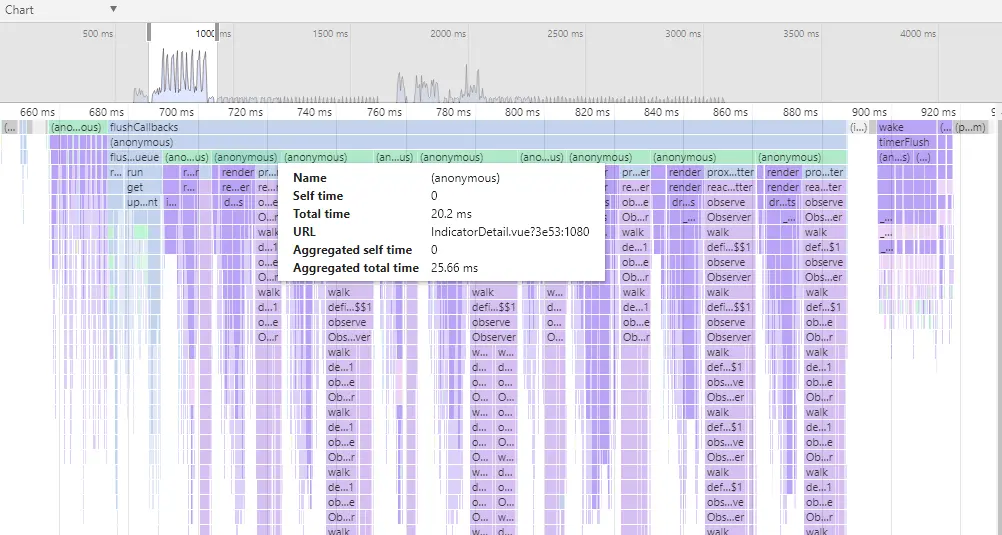The height and width of the screenshot is (535, 1002).
Task: Select the (i...) bar right after flushCallbacks
Action: (x=859, y=127)
